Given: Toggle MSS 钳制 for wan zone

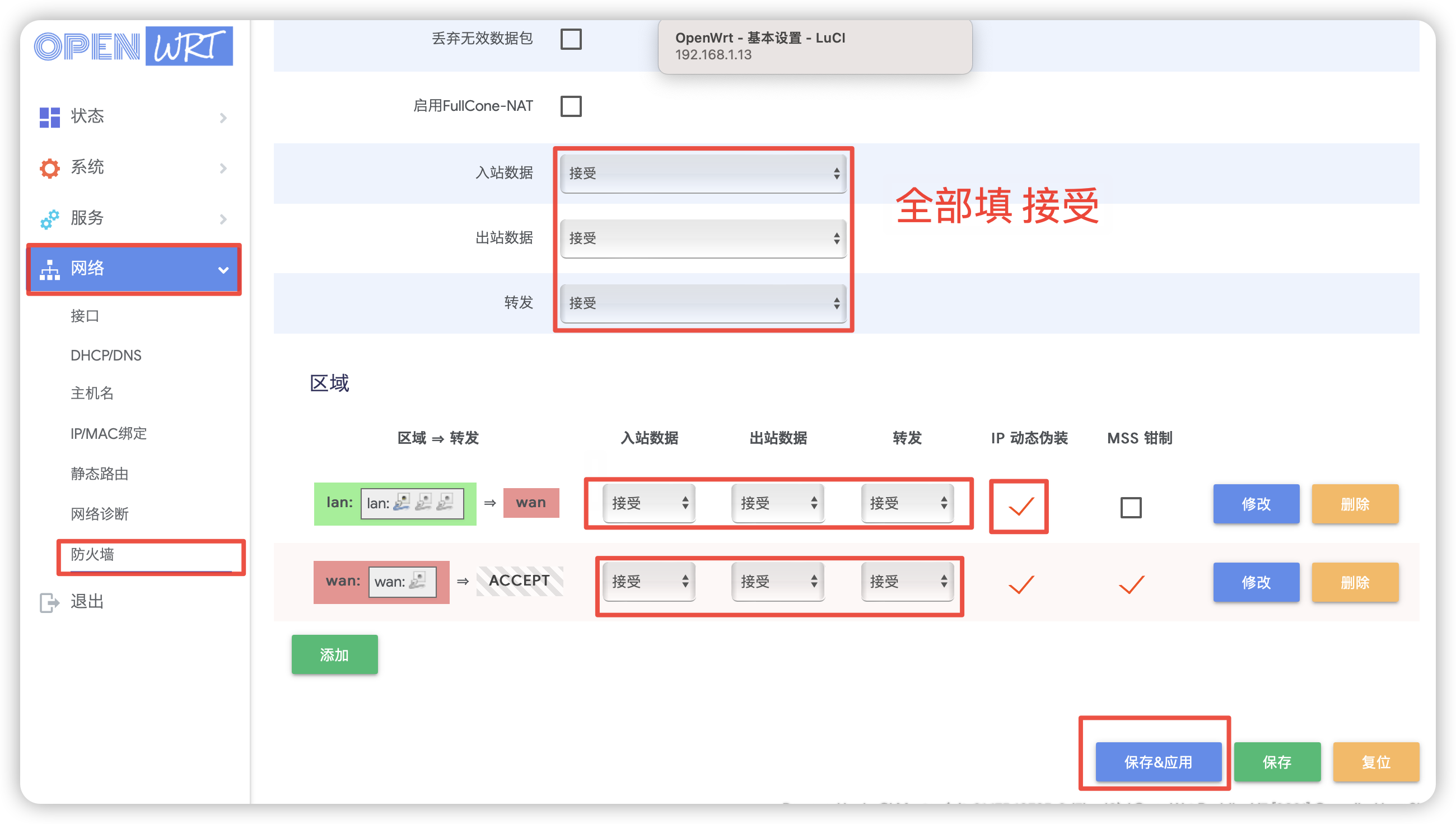Looking at the screenshot, I should pos(1131,584).
